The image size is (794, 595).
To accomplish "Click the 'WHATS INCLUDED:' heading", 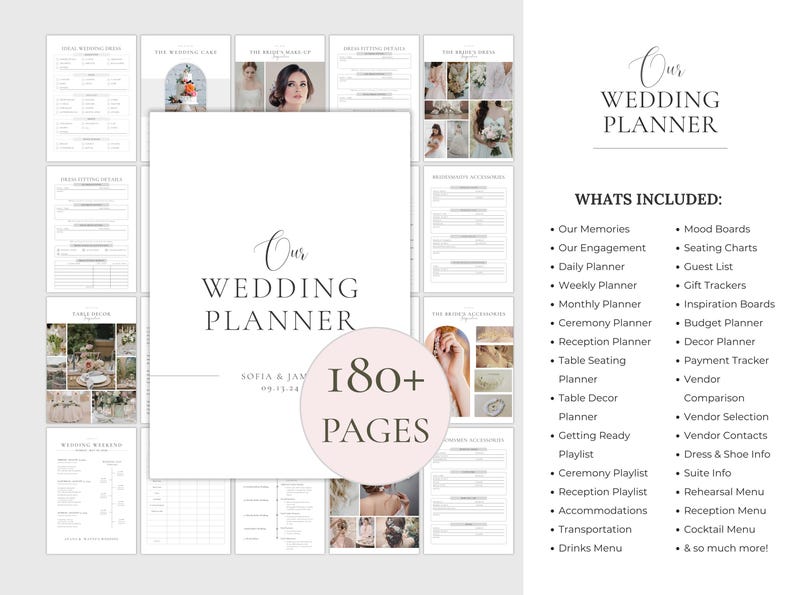I will [648, 199].
